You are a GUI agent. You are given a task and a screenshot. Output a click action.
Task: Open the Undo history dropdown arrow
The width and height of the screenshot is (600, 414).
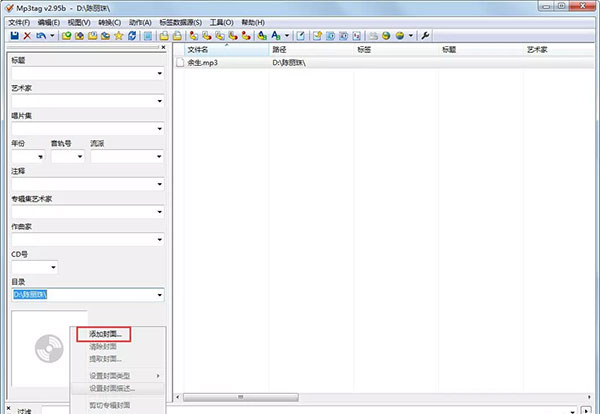[52, 36]
